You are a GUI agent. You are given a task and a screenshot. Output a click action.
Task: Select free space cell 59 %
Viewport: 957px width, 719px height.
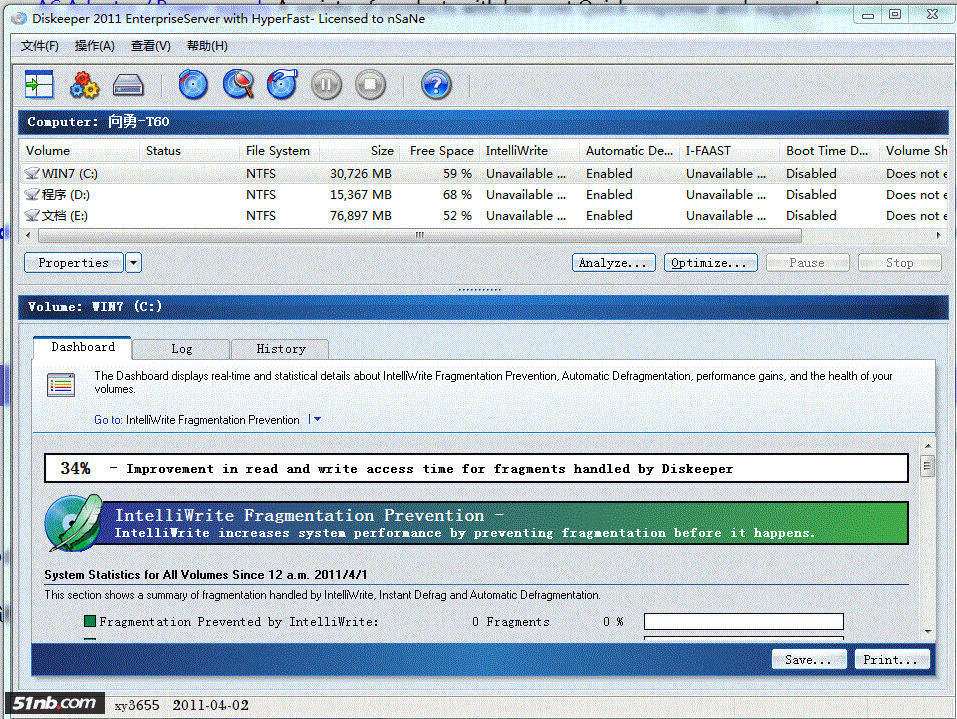pos(457,174)
